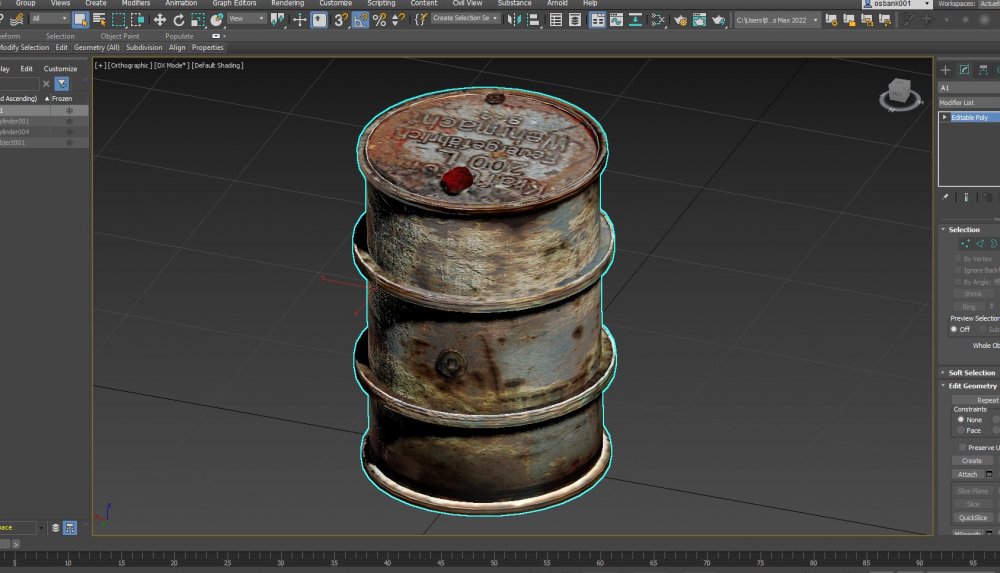The height and width of the screenshot is (573, 1000).
Task: Open the project path dropdown
Action: pyautogui.click(x=777, y=19)
